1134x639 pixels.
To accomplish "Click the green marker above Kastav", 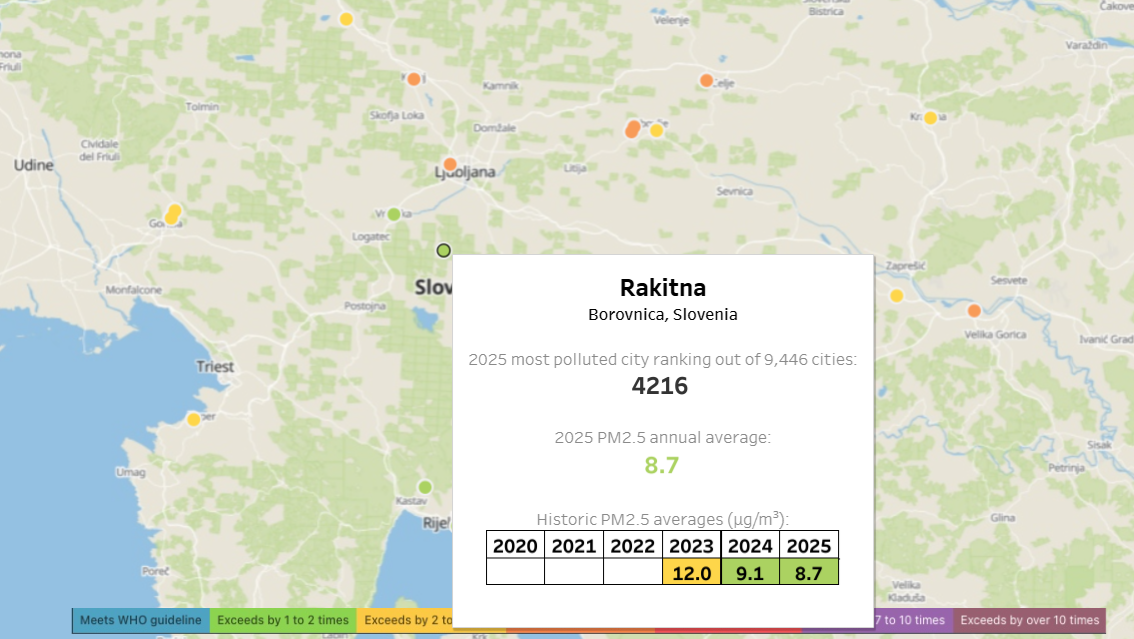I will tap(425, 487).
